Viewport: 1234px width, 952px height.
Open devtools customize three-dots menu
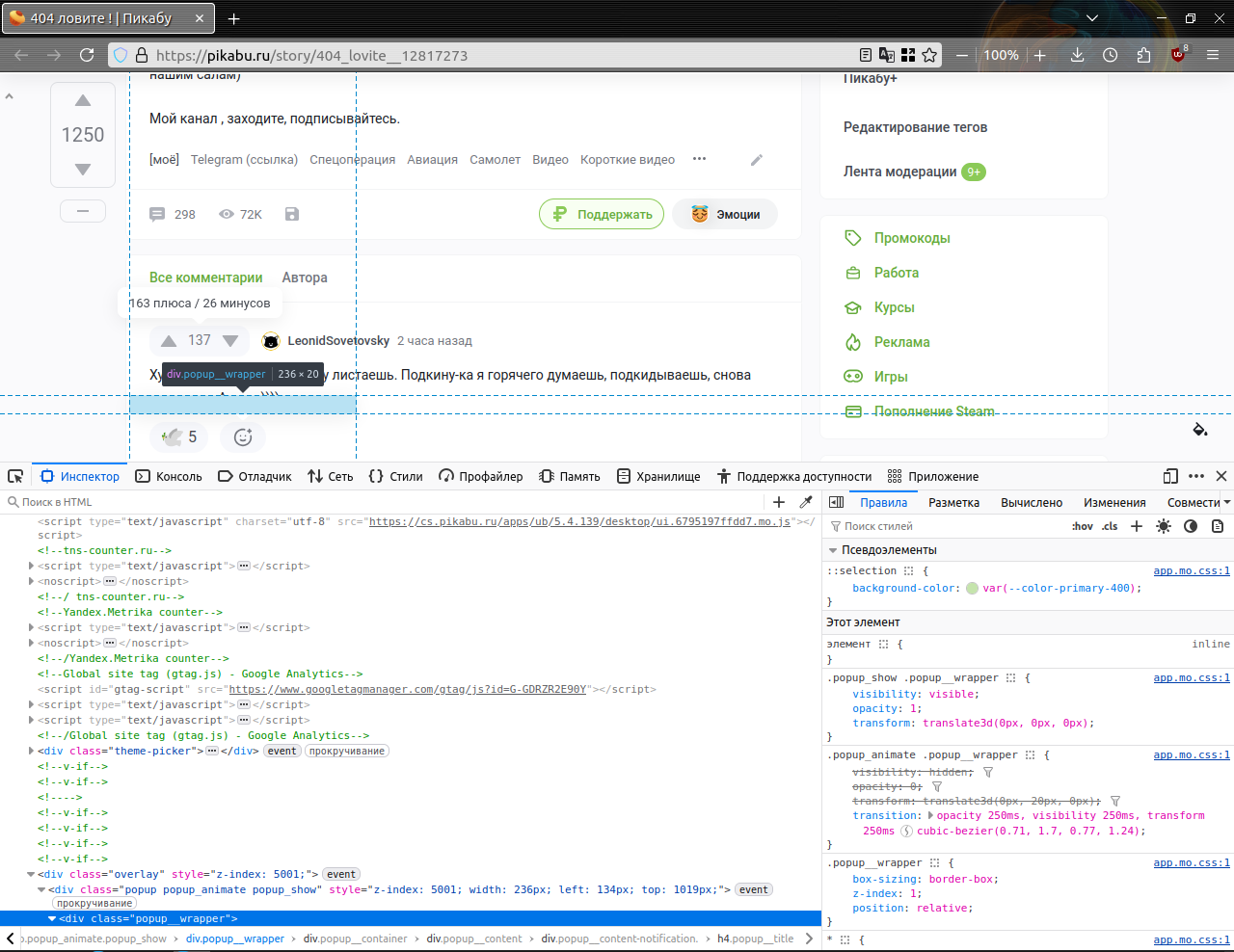click(1196, 476)
